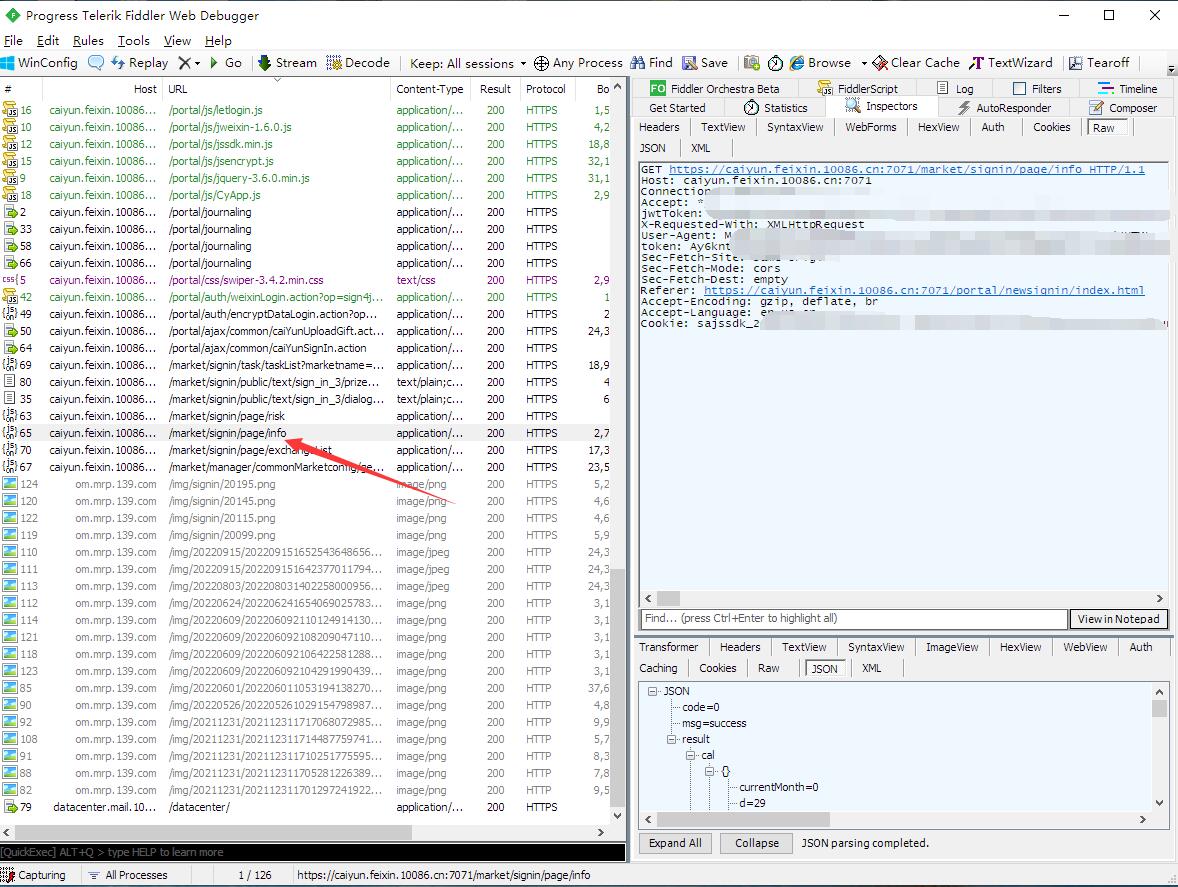Click Collapse button
This screenshot has width=1178, height=887.
(x=757, y=843)
